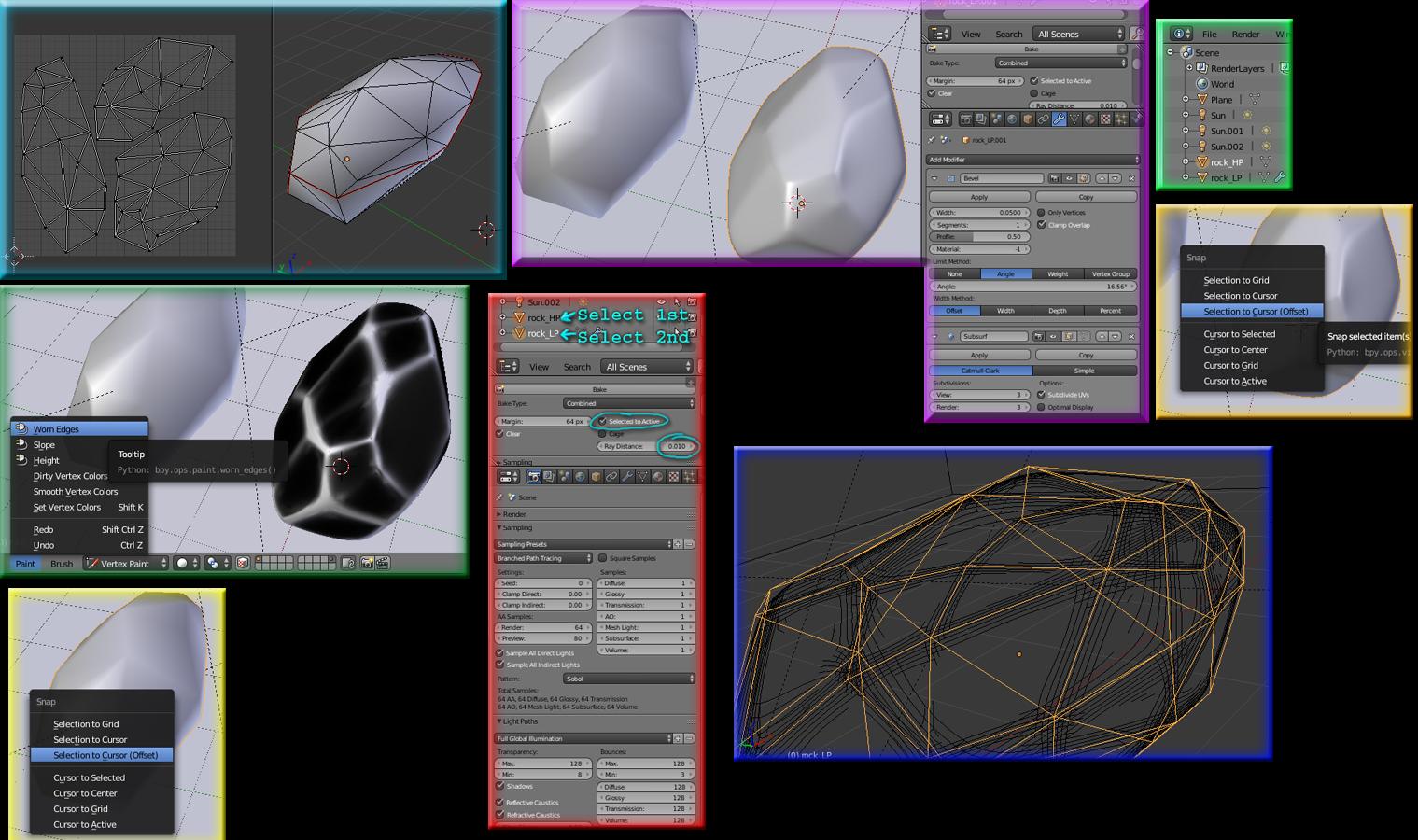Toggle Sun.002 eye visibility in red panel outliner
This screenshot has height=840, width=1418.
pos(661,301)
